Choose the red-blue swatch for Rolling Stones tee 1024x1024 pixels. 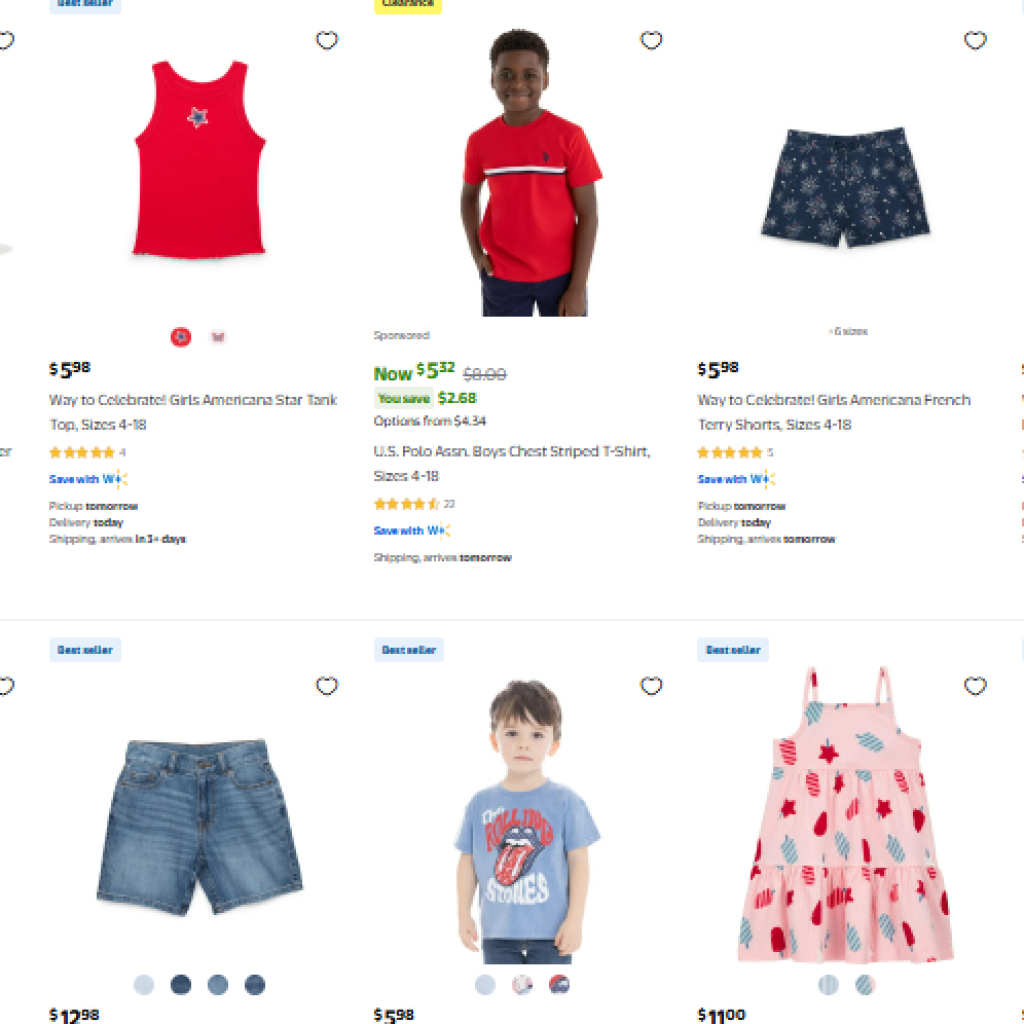559,984
